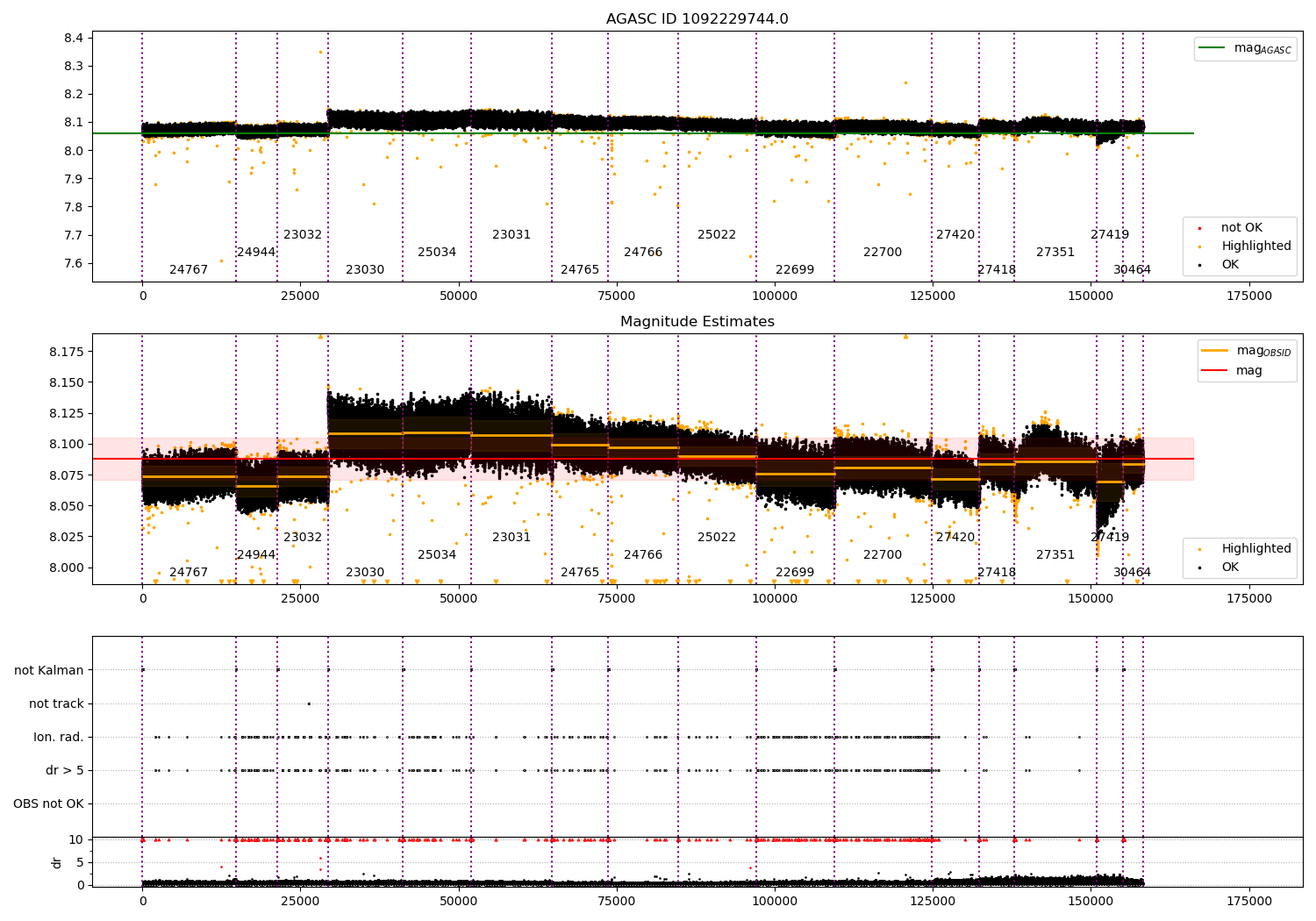
Task: Click the 'not Kalman' axis label
Action: [x=49, y=670]
